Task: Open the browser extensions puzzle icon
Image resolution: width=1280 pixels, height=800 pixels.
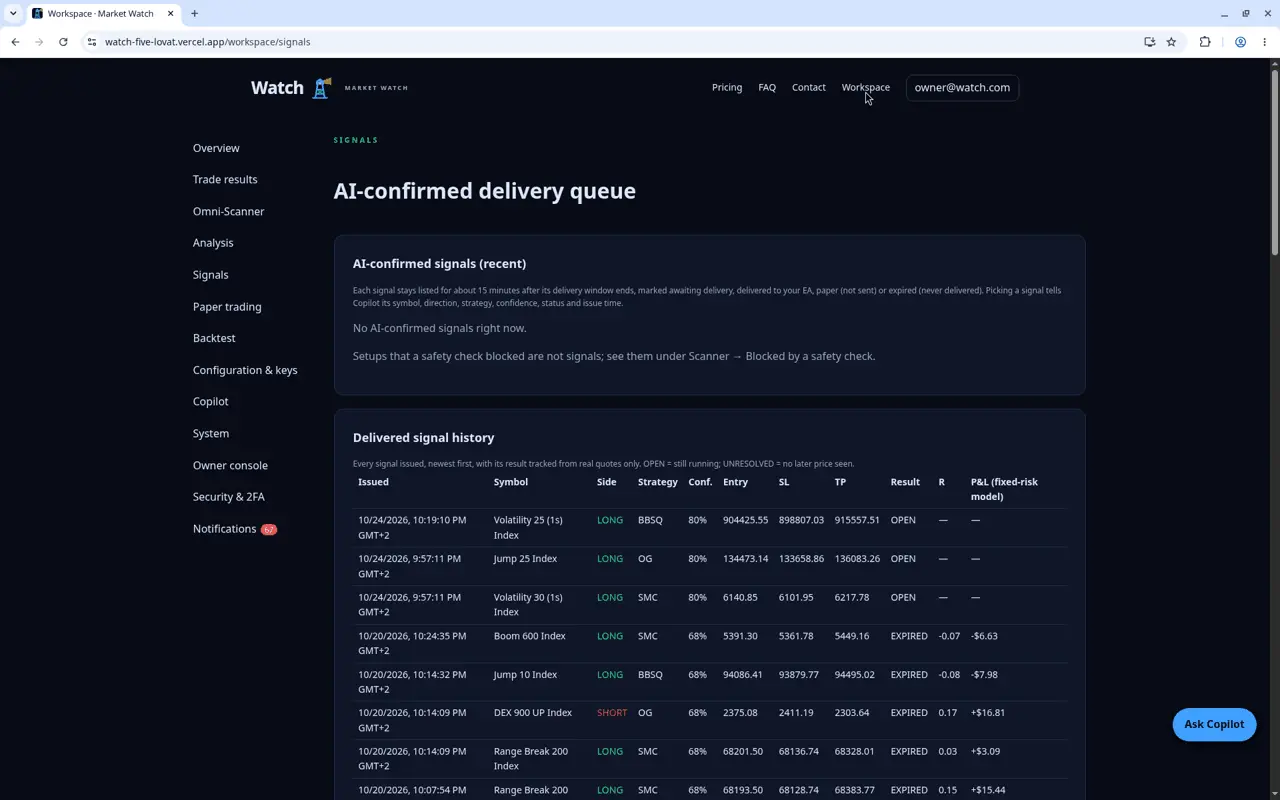Action: click(1205, 42)
